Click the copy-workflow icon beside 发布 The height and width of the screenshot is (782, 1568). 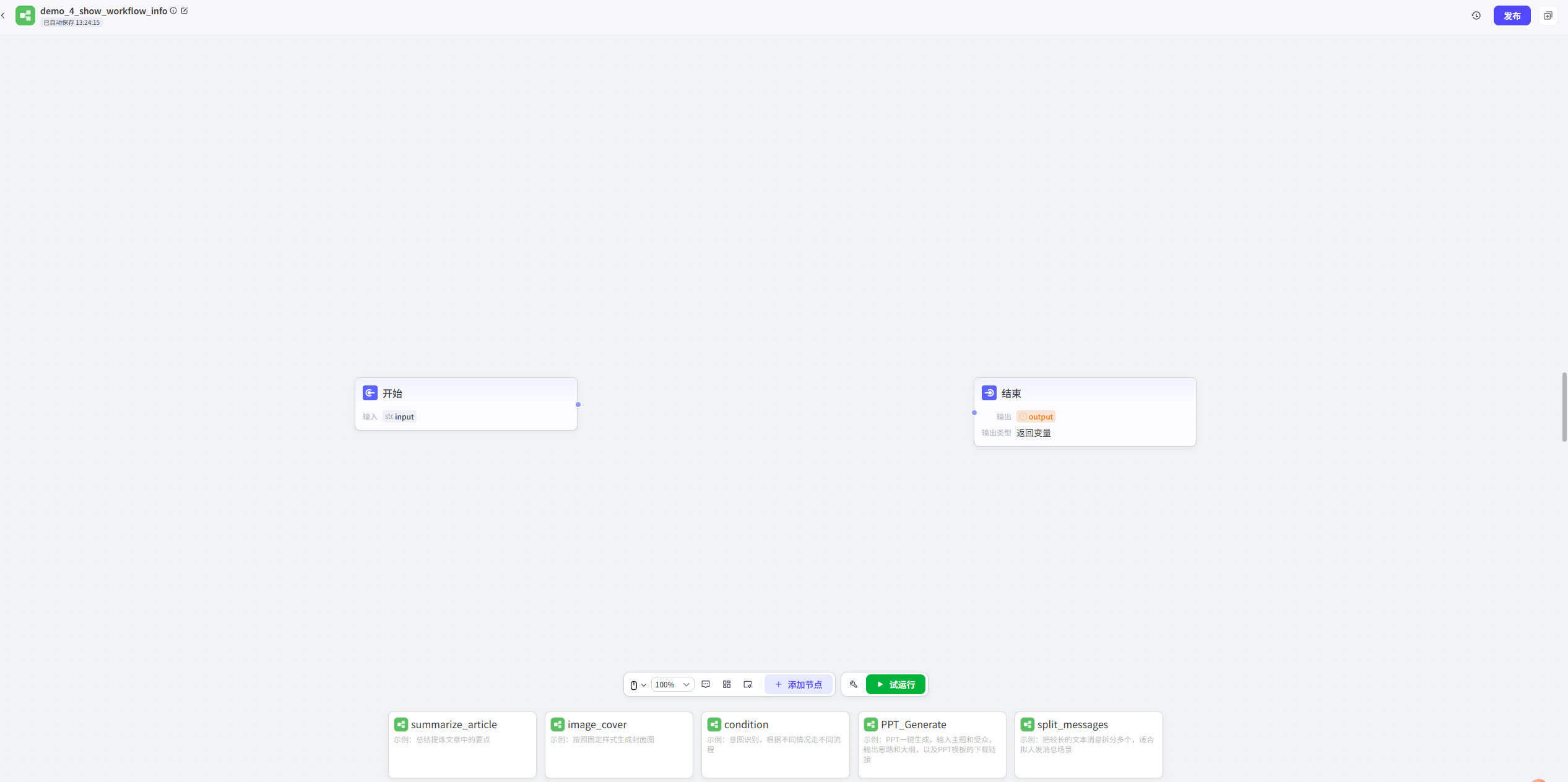tap(1548, 15)
